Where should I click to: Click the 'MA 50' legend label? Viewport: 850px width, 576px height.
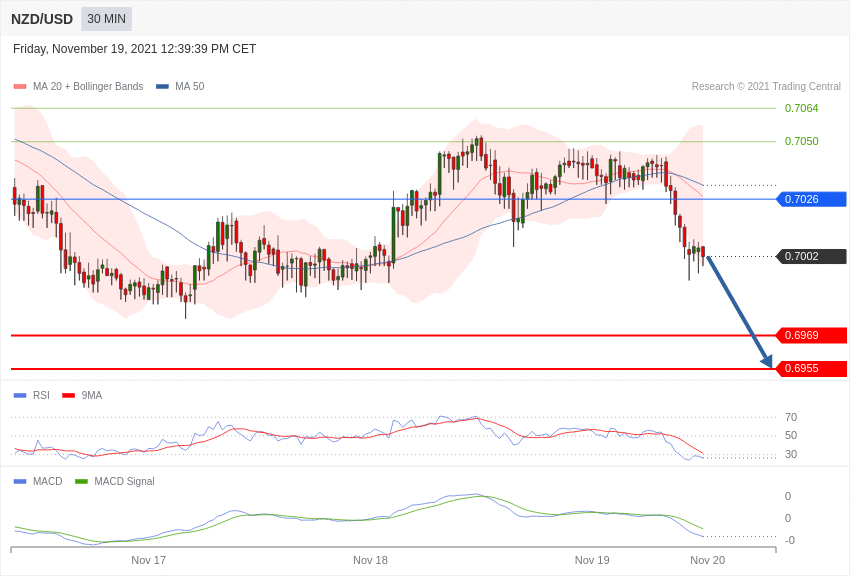[190, 86]
